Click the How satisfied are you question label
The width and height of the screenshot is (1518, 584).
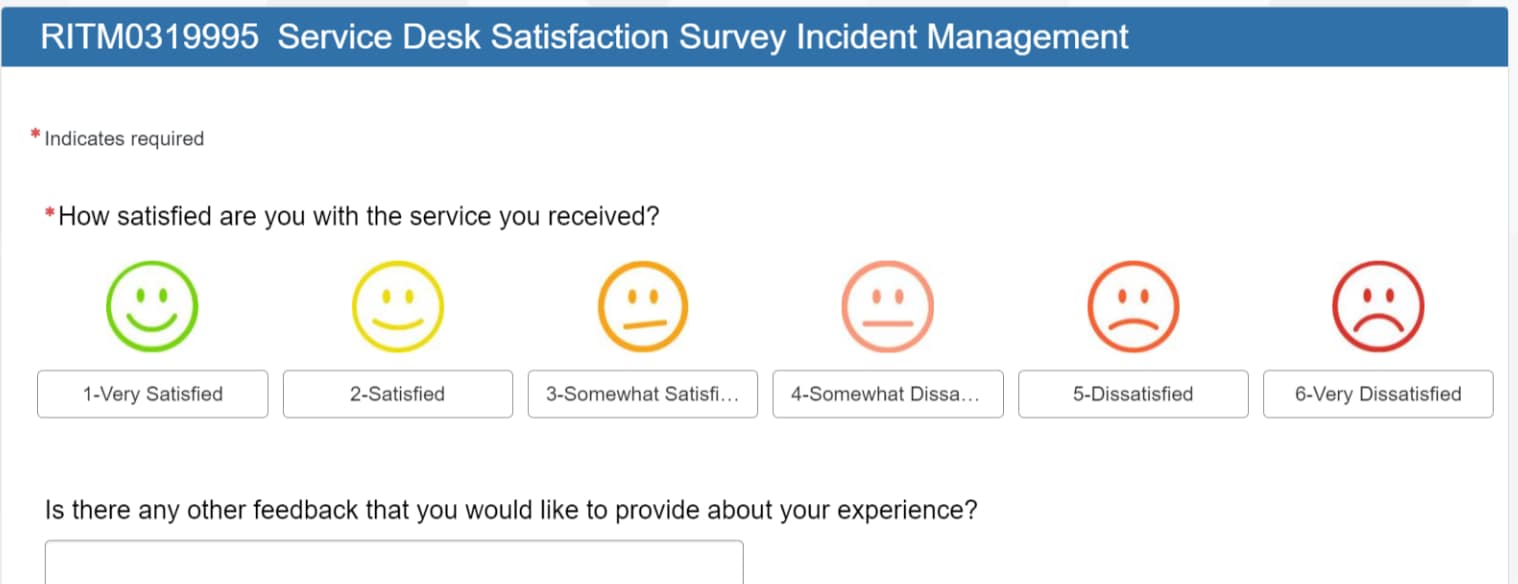click(x=359, y=216)
